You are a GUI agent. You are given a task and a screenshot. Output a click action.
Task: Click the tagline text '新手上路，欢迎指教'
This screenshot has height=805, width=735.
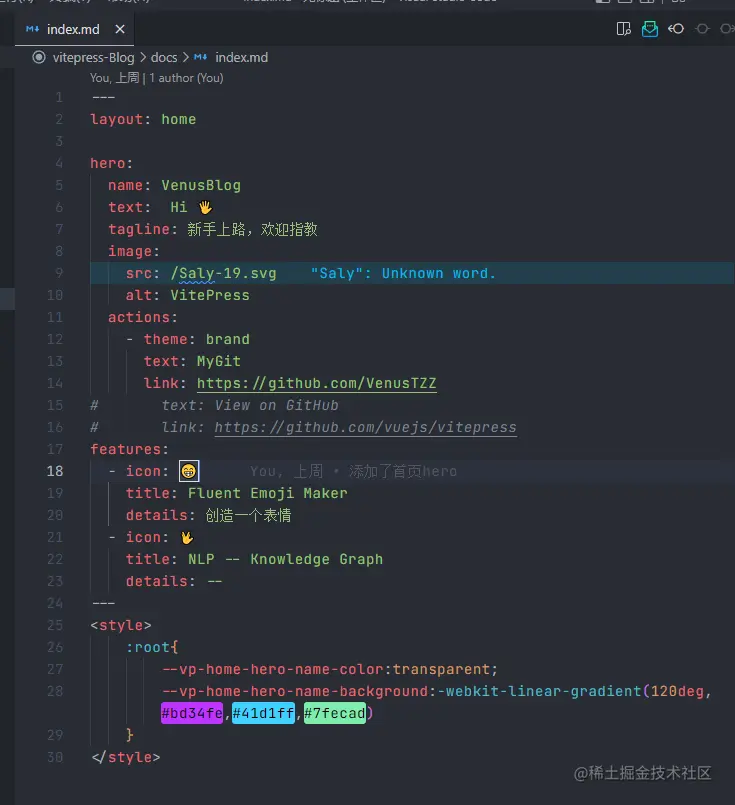pos(253,229)
